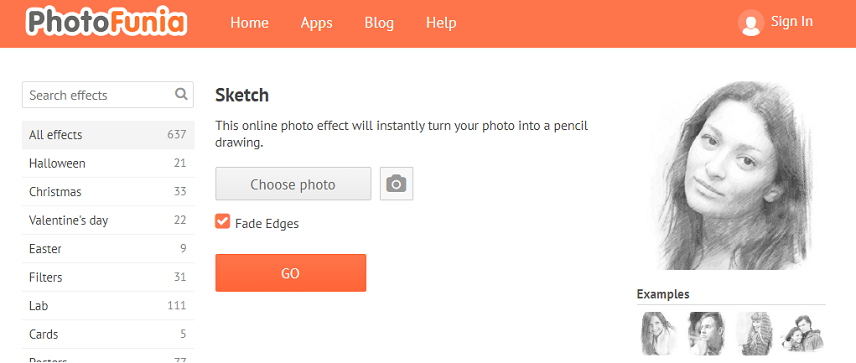Click the camera icon button

click(x=396, y=184)
